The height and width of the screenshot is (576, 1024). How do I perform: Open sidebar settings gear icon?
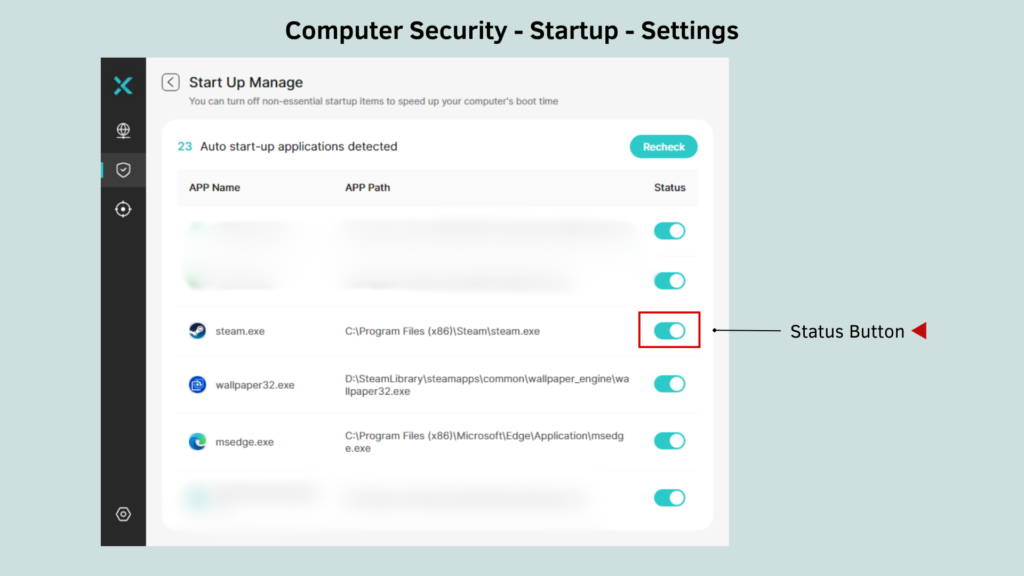tap(122, 513)
